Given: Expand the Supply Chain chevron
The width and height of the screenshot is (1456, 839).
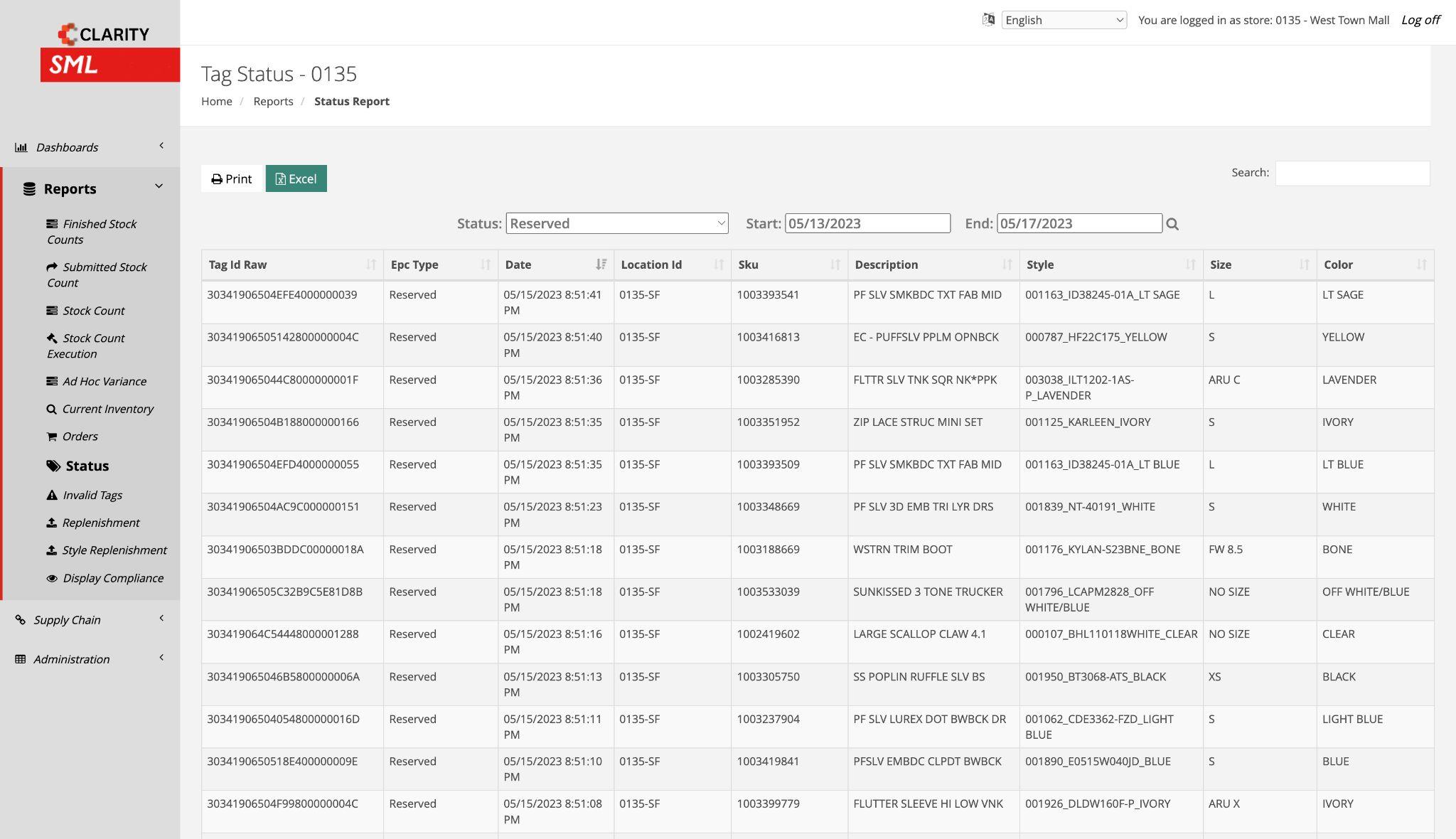Looking at the screenshot, I should point(161,618).
